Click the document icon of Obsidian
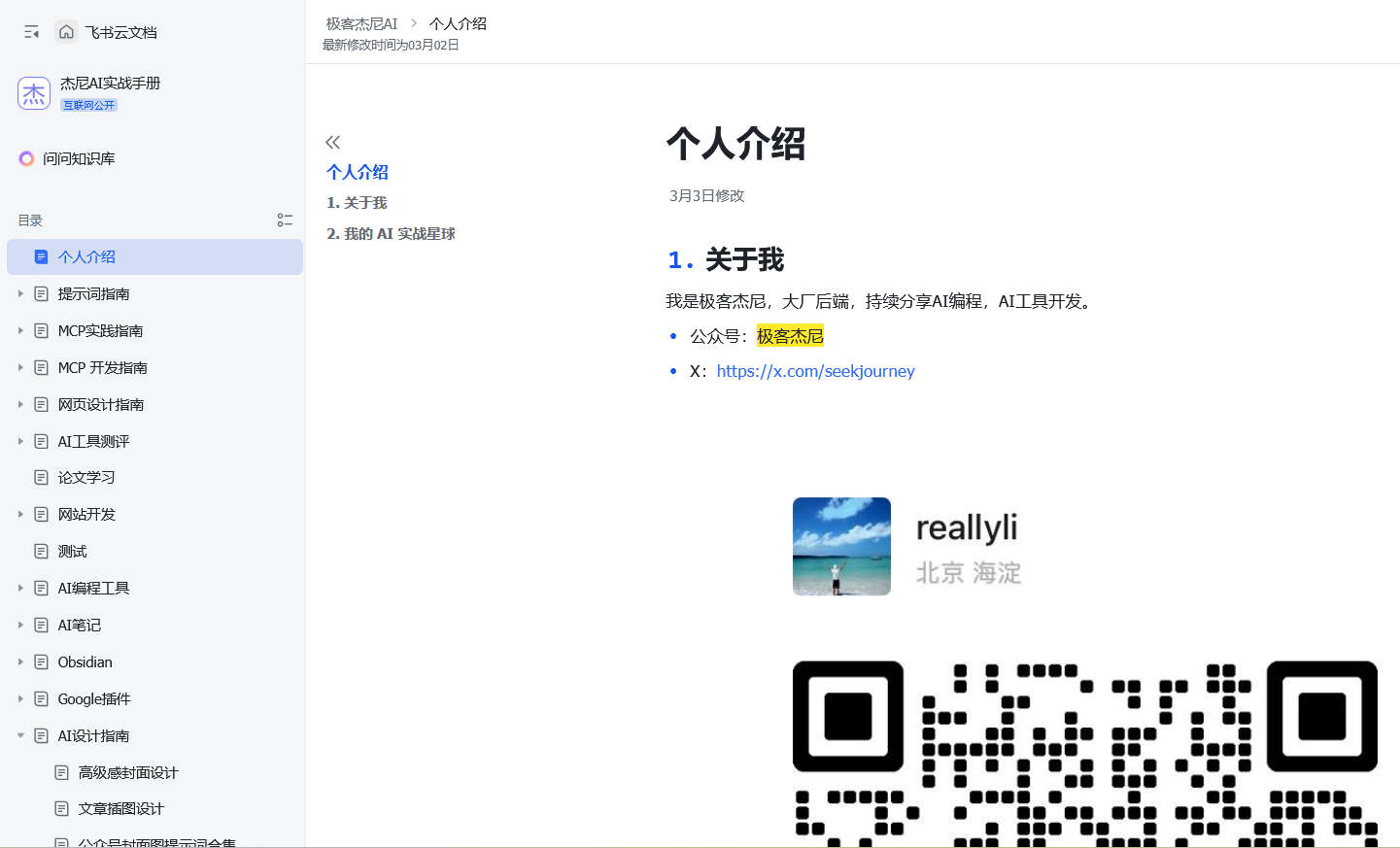Screen dimensions: 1400x848 (41, 661)
